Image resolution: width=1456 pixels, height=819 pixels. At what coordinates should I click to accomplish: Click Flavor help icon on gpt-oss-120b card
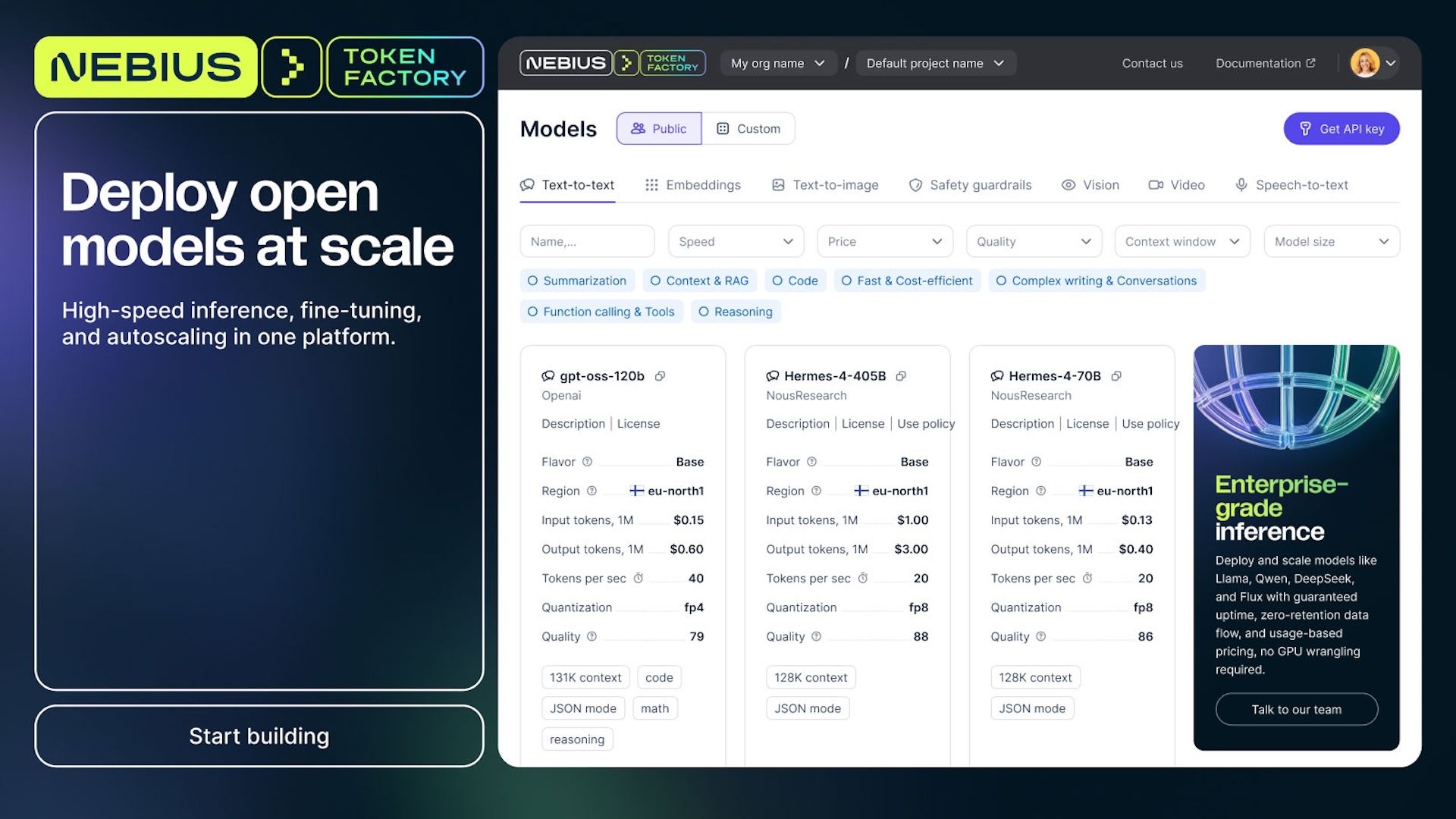tap(587, 462)
